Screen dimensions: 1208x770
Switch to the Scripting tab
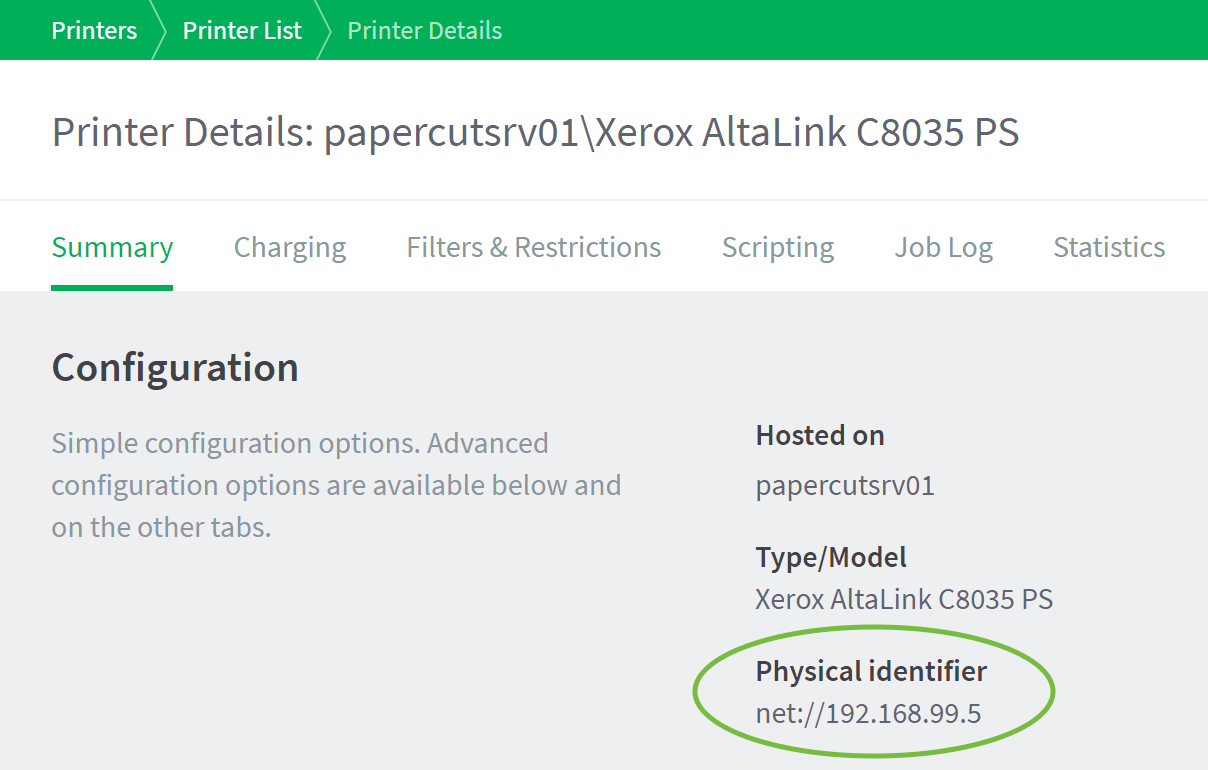tap(778, 247)
